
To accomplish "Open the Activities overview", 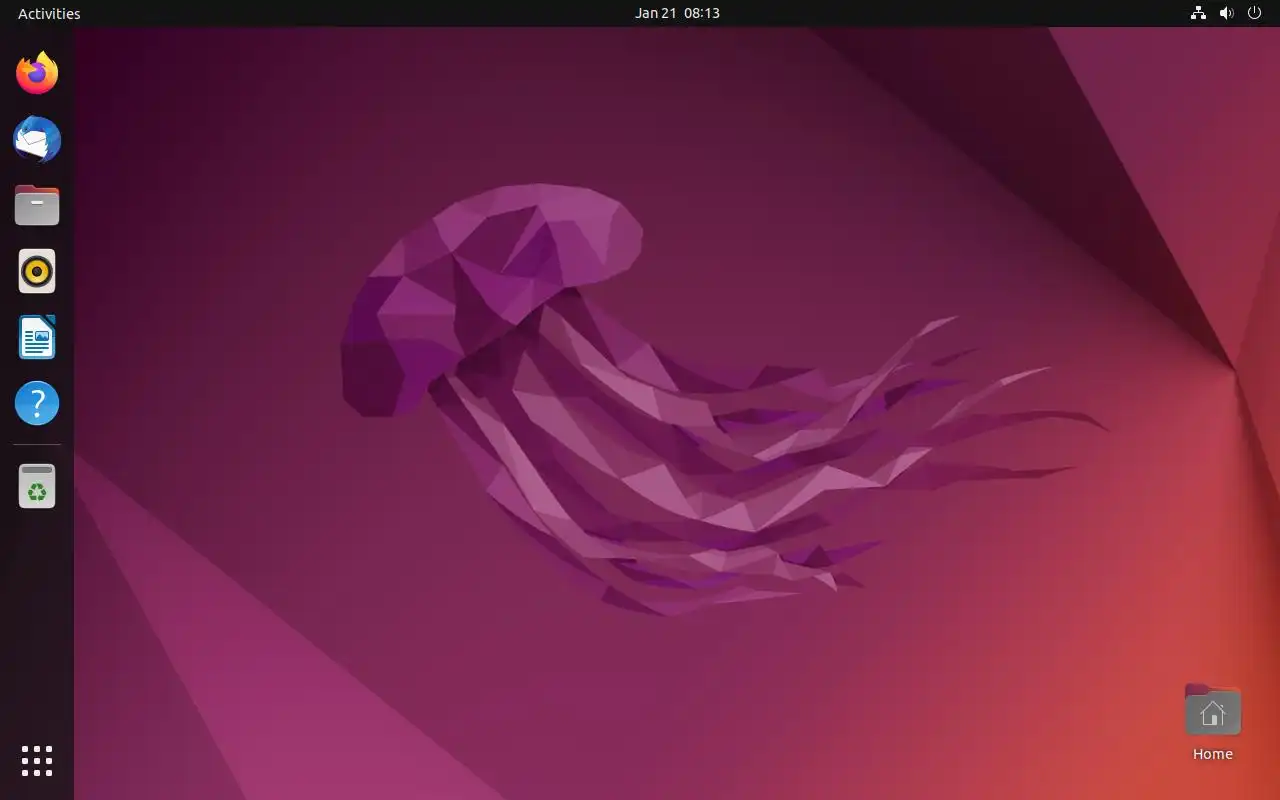I will [x=49, y=13].
